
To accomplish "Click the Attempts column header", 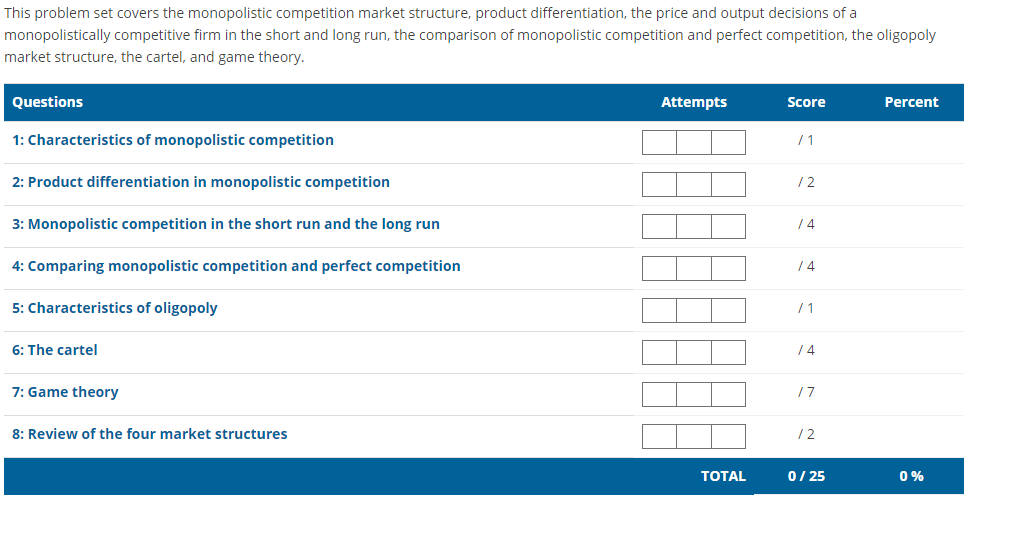I will 694,102.
